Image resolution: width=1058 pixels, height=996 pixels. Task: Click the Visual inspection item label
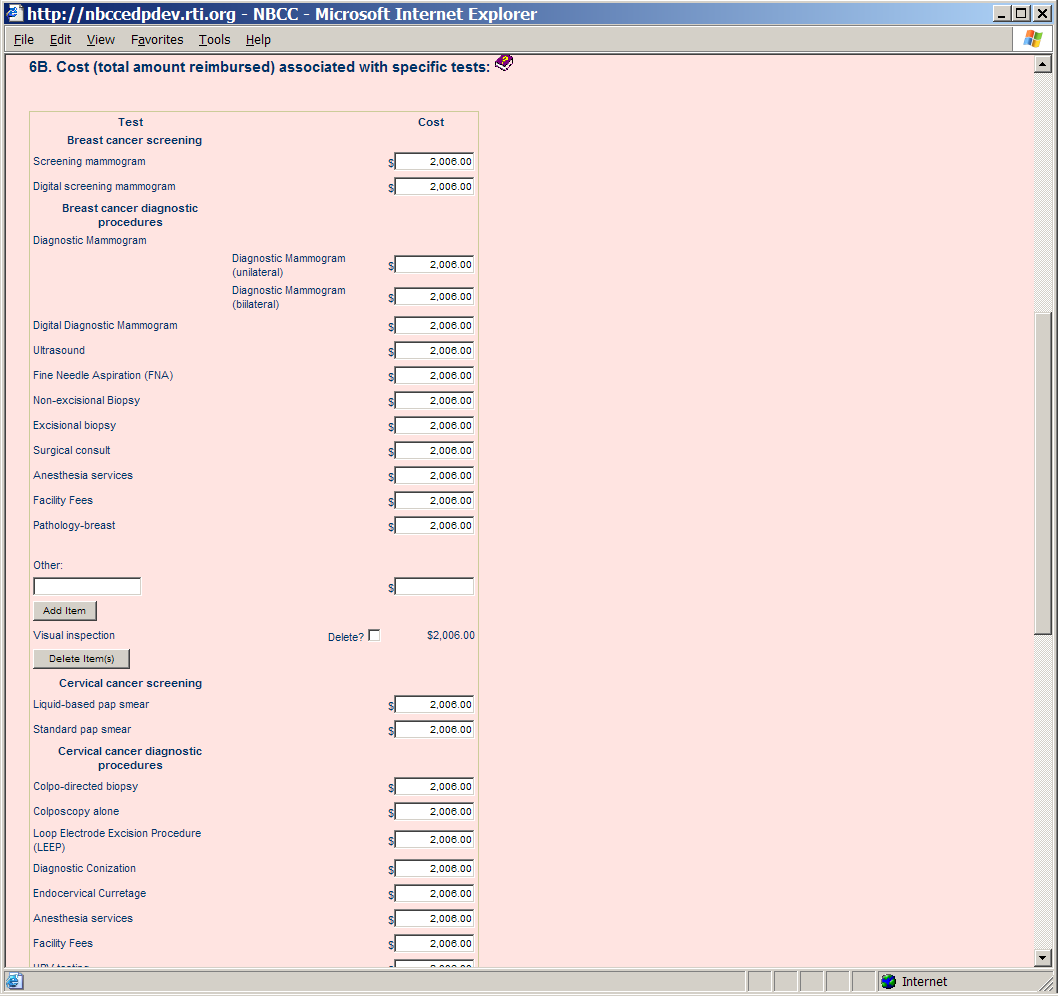pos(74,636)
